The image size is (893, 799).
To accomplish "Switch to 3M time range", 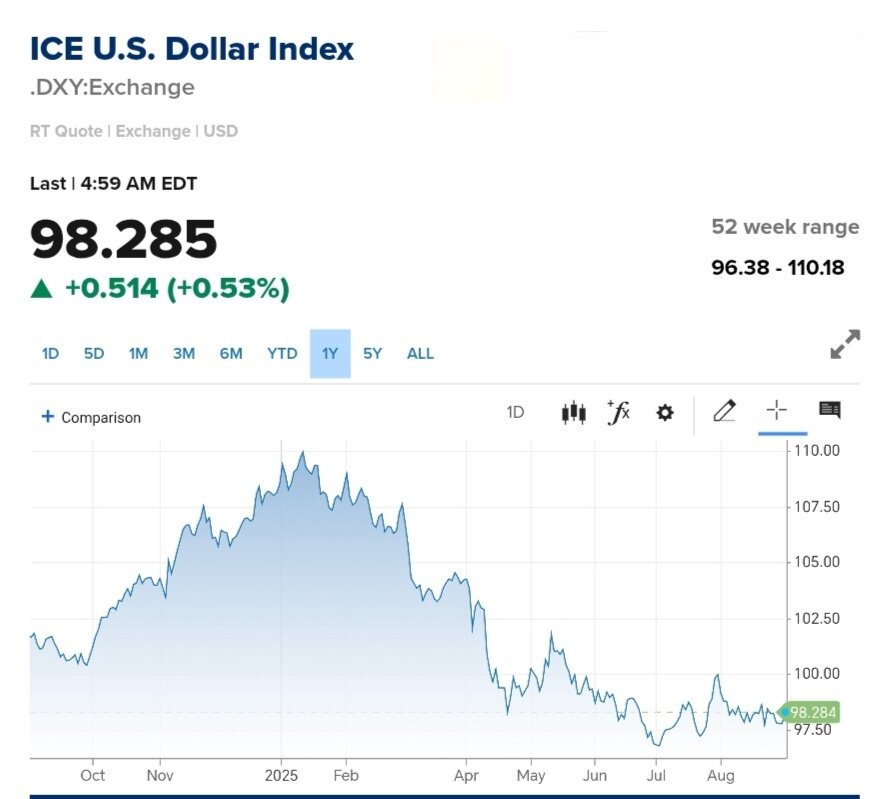I will pyautogui.click(x=183, y=354).
